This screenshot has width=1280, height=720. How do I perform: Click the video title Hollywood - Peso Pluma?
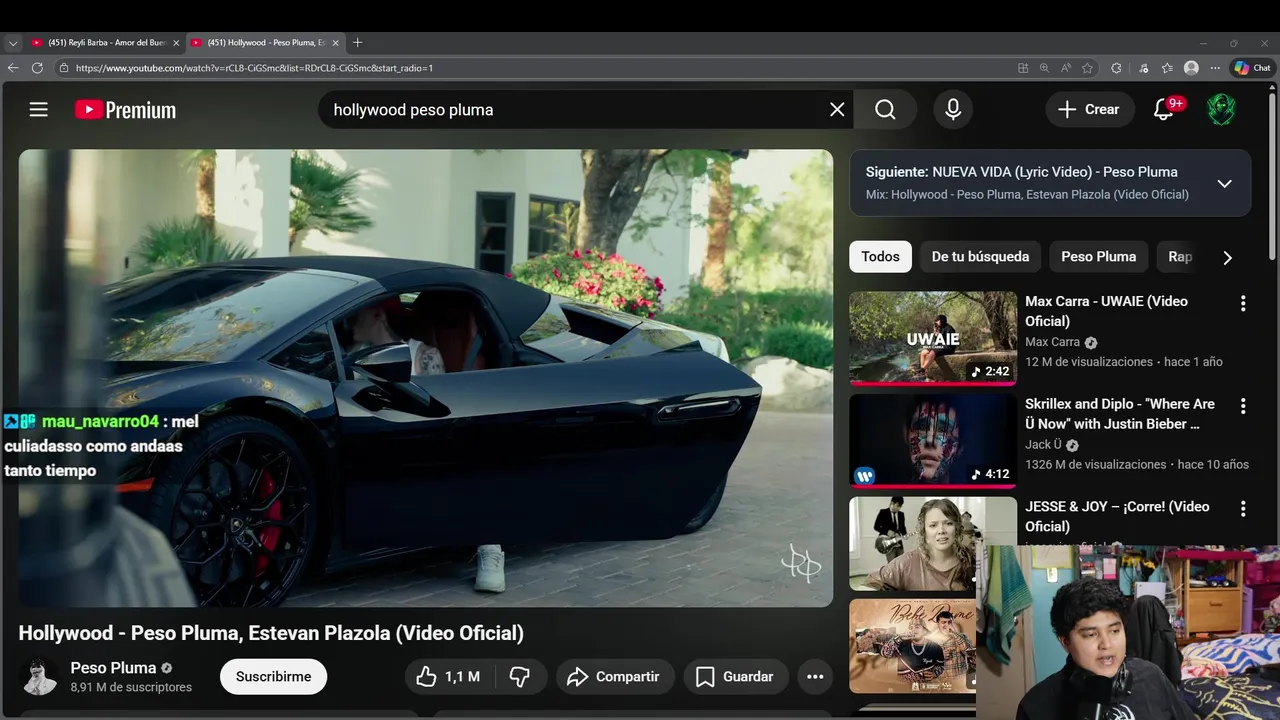coord(271,633)
